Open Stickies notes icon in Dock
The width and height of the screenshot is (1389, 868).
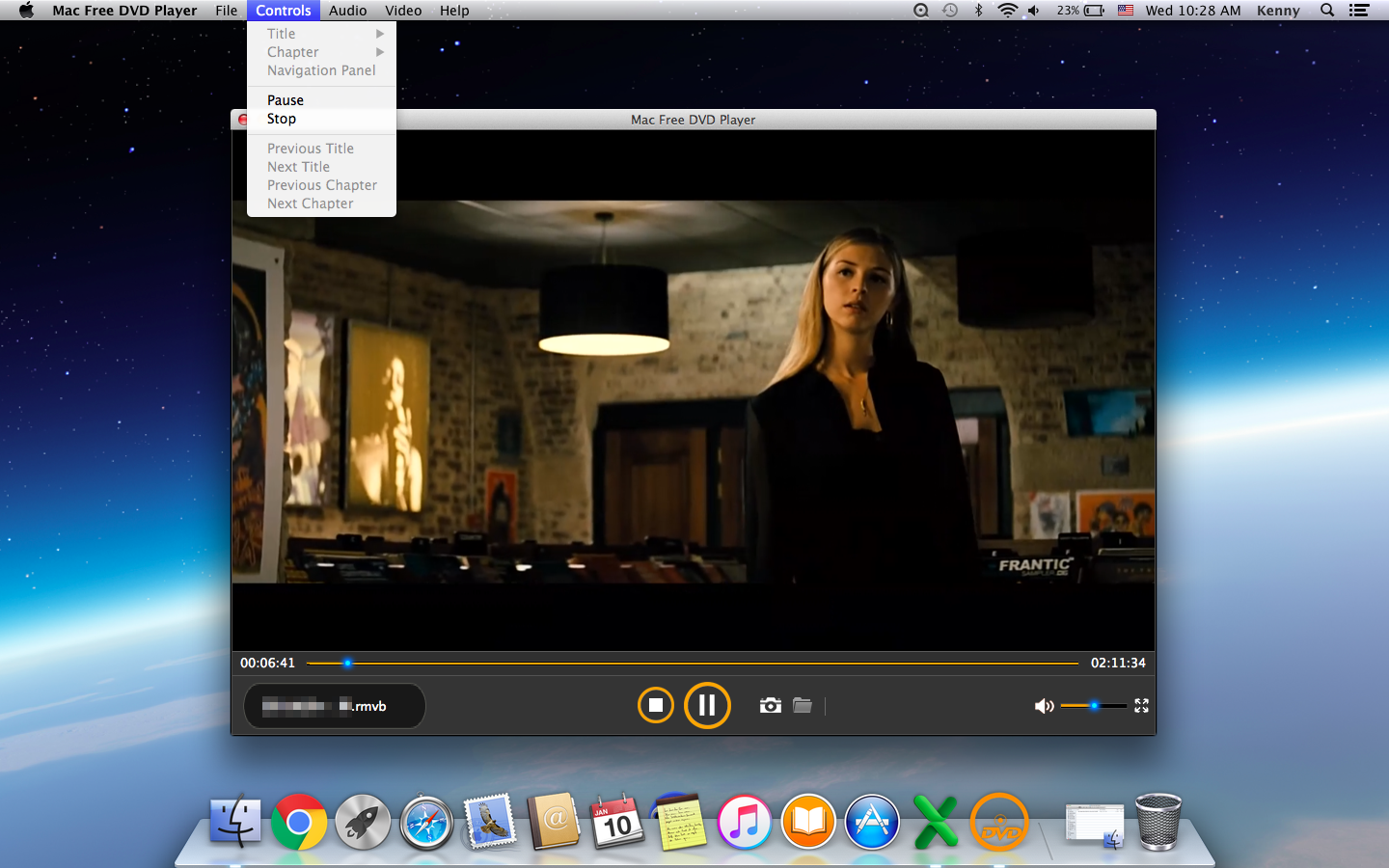coord(681,822)
